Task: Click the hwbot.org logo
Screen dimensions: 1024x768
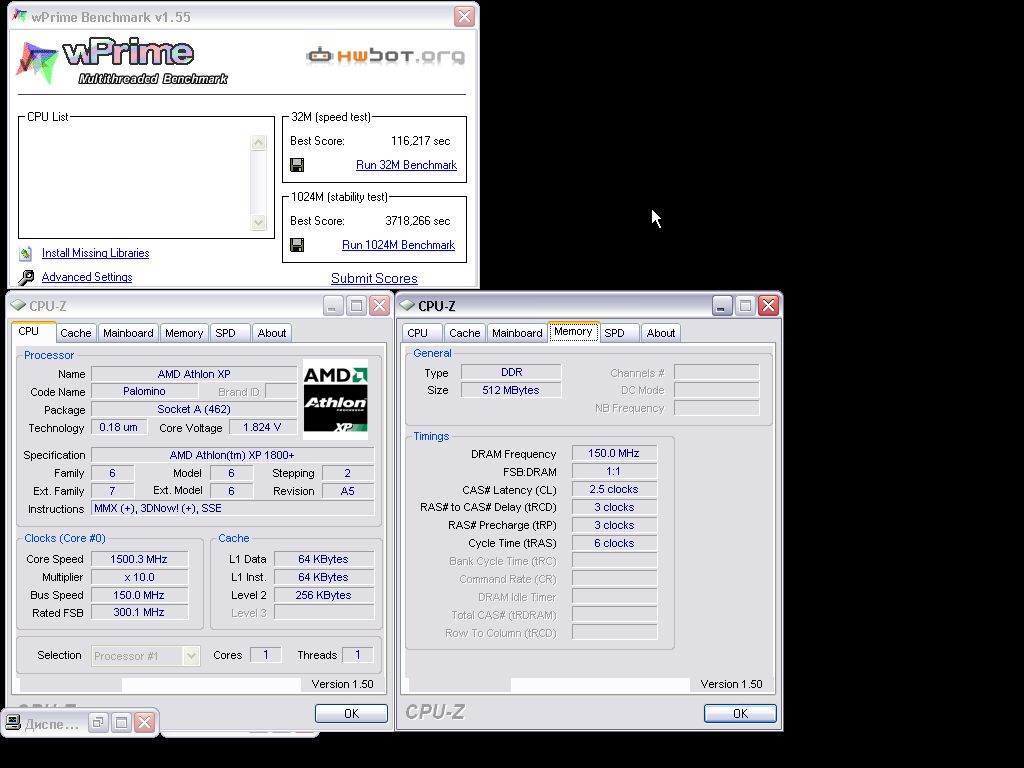Action: 386,56
